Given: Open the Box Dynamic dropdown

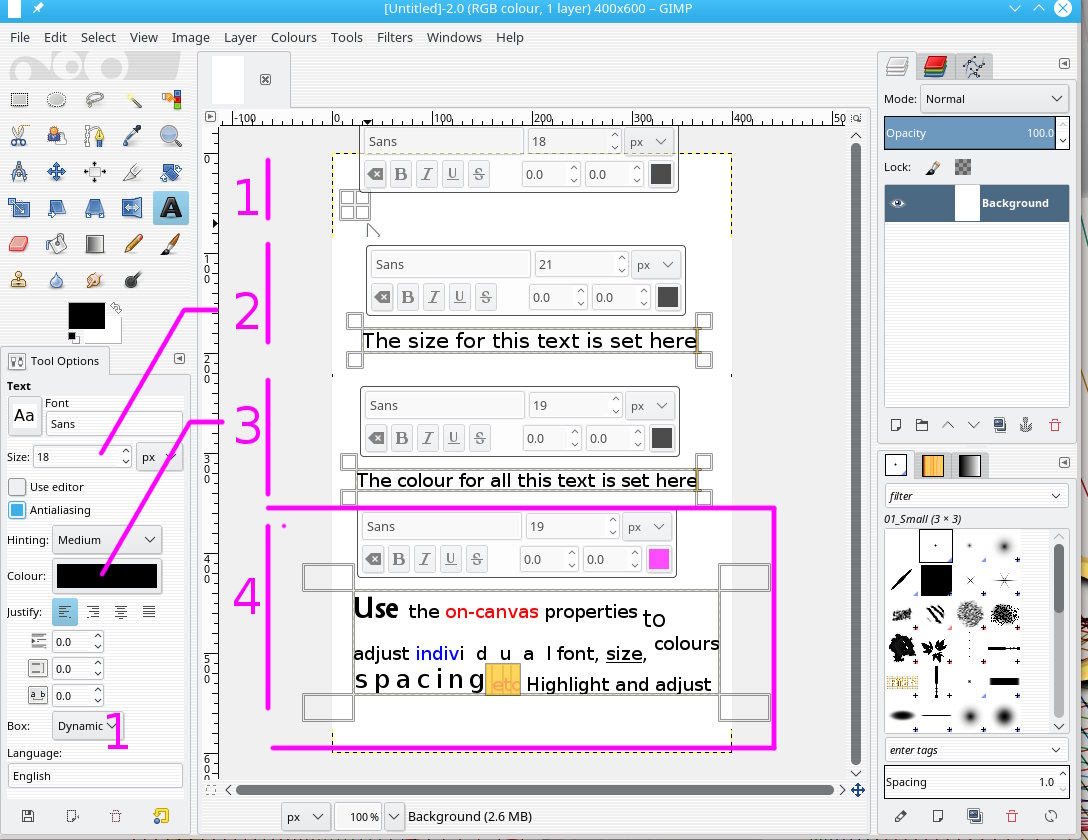Looking at the screenshot, I should click(87, 726).
